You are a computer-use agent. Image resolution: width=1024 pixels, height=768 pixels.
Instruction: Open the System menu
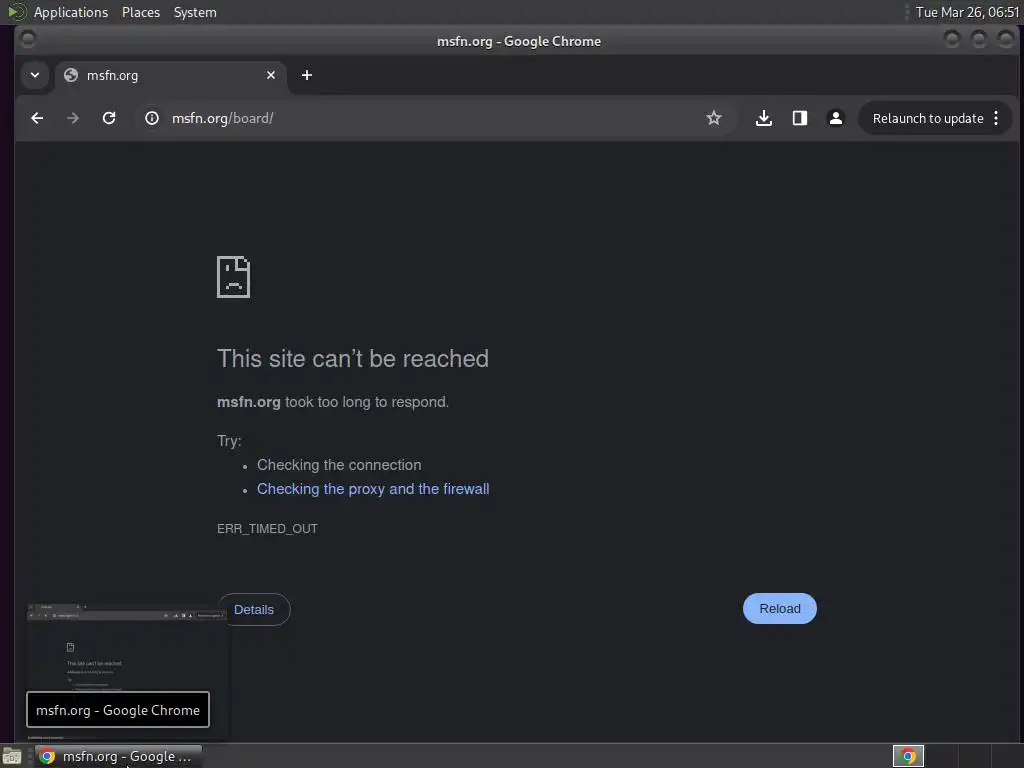[x=195, y=12]
